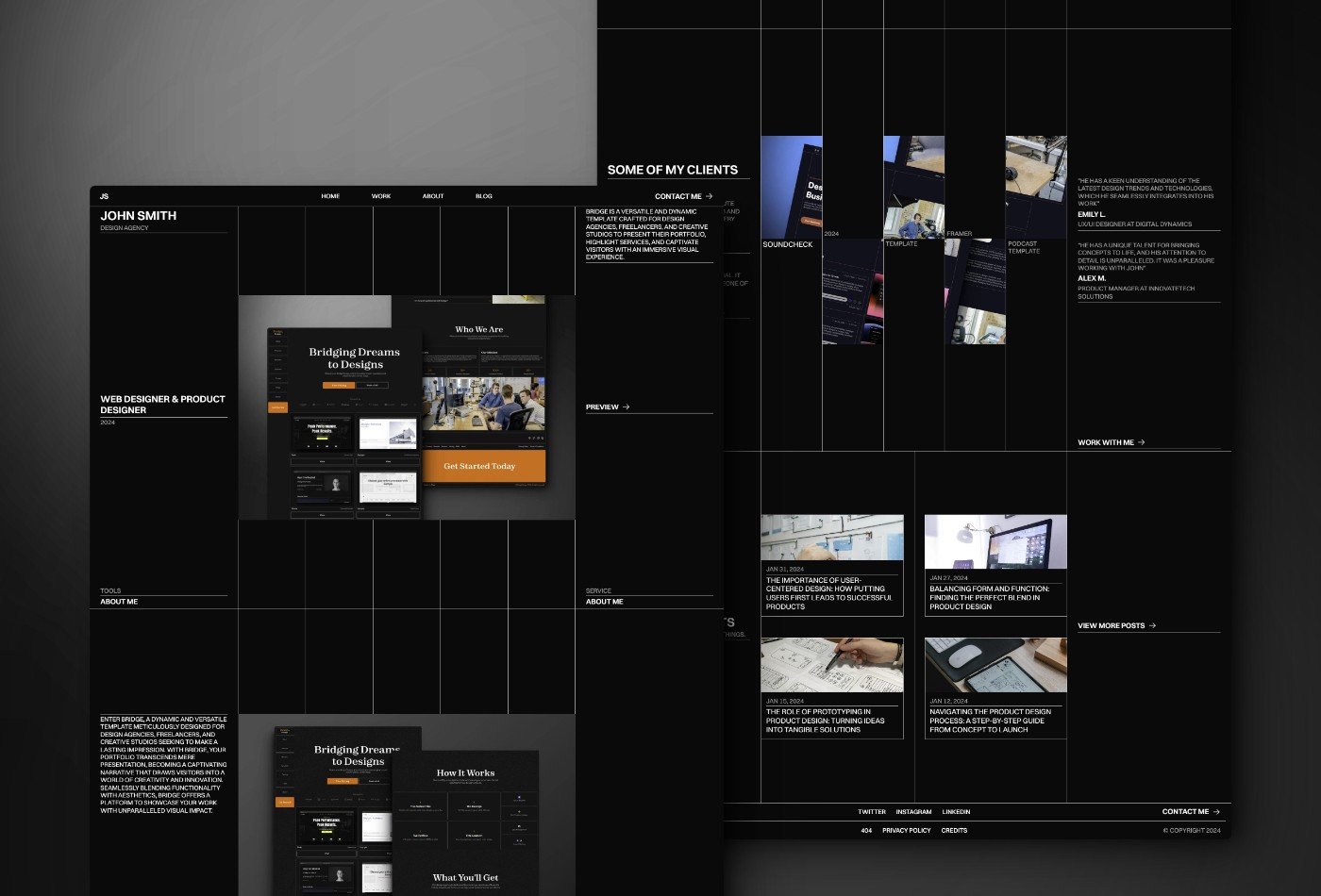Switch to the WORK section
Viewport: 1321px width, 896px height.
(x=381, y=196)
